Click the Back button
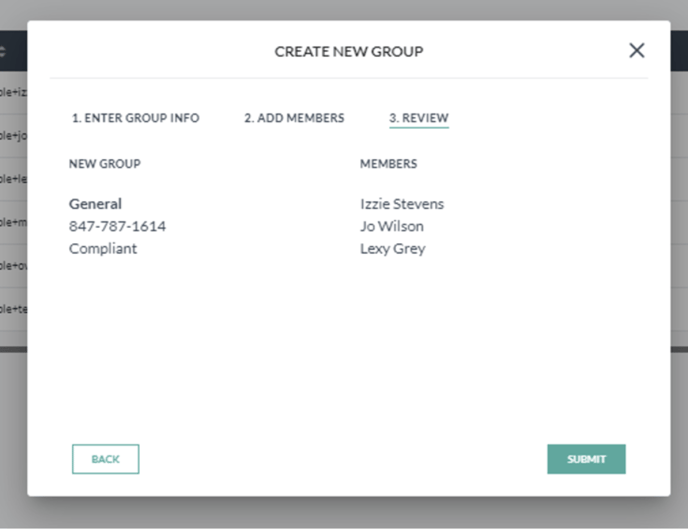Viewport: 688px width, 529px height. (x=105, y=459)
